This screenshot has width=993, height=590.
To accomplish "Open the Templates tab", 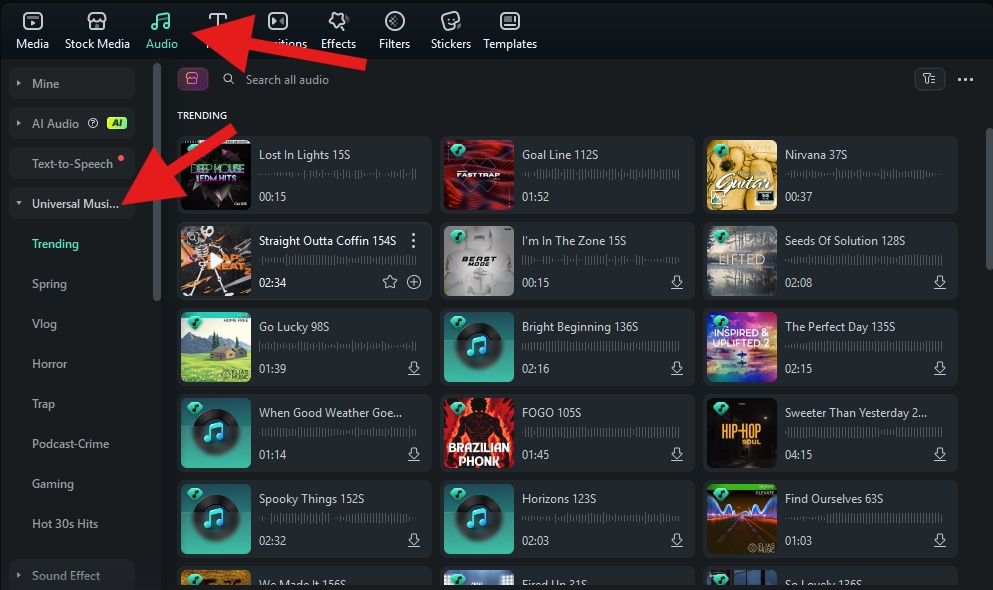I will (x=510, y=30).
